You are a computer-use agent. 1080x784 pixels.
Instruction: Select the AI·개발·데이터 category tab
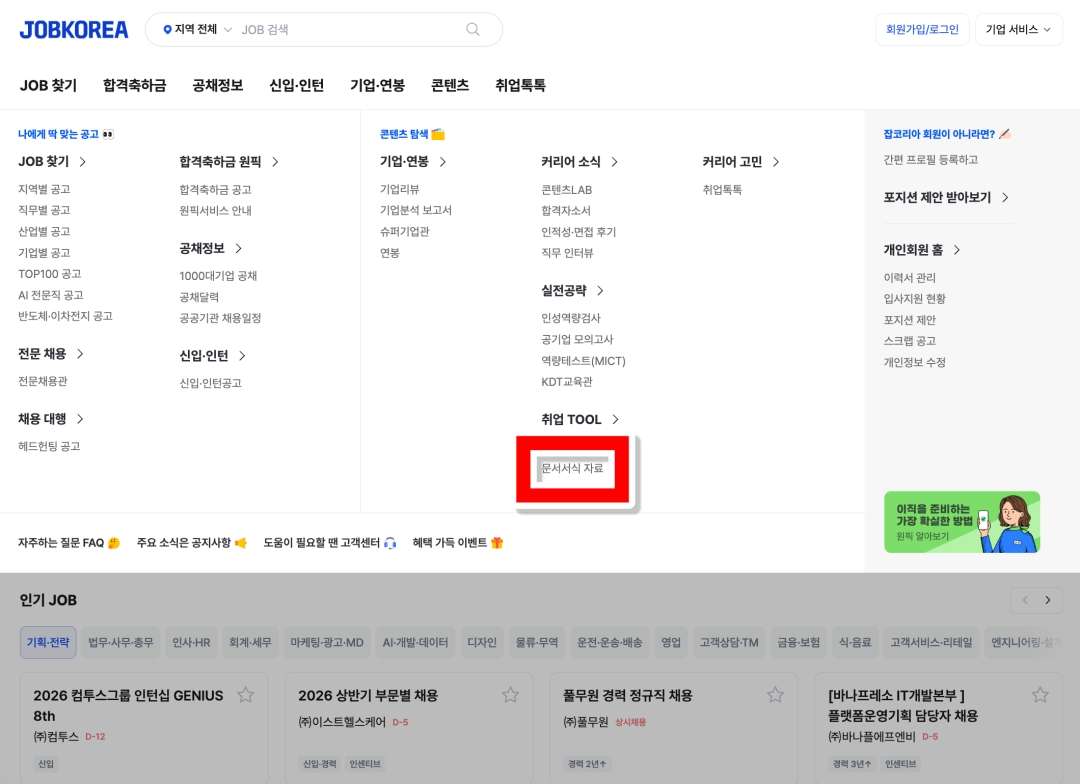coord(415,643)
